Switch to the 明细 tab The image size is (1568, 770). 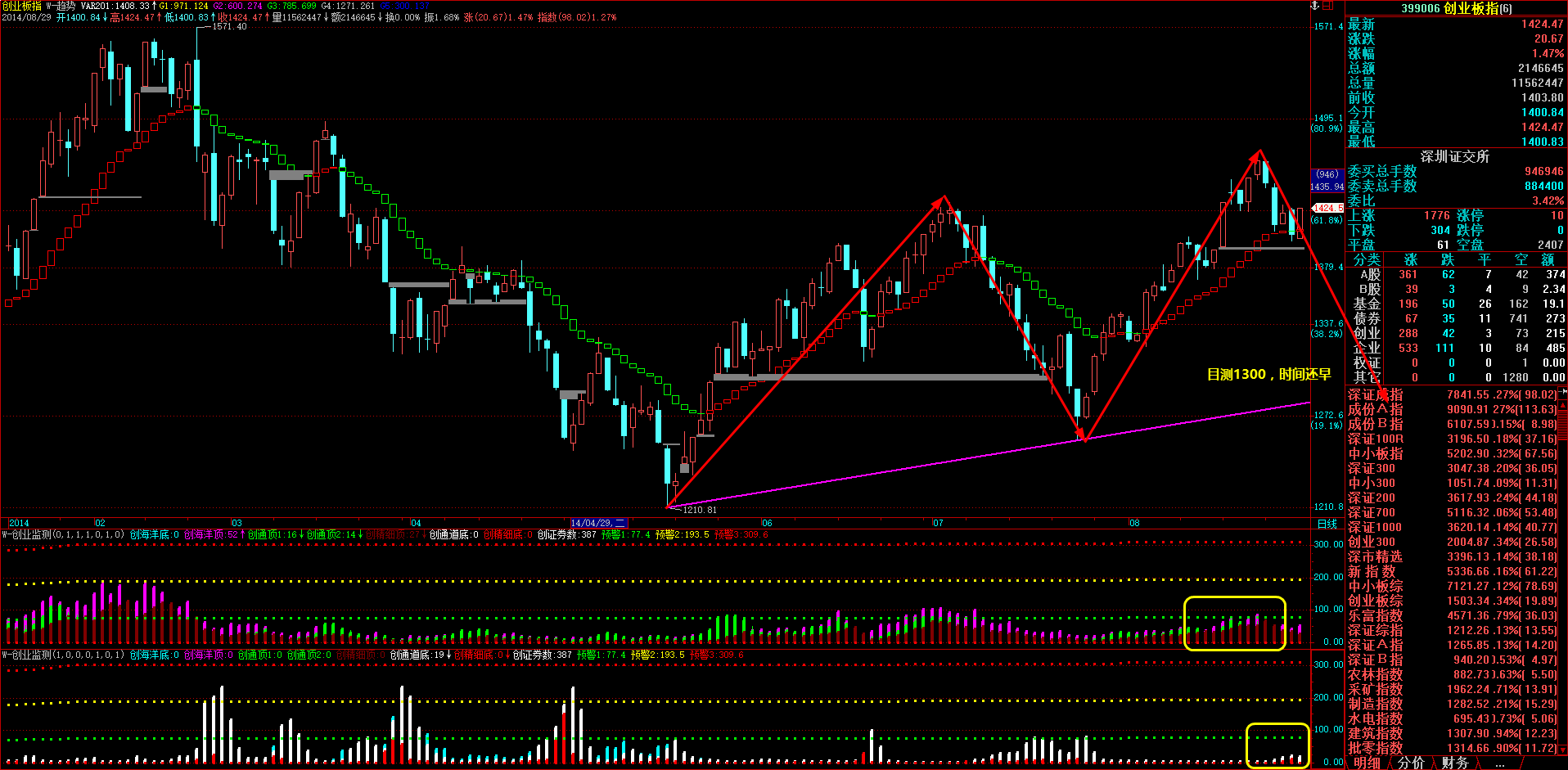[x=1367, y=763]
